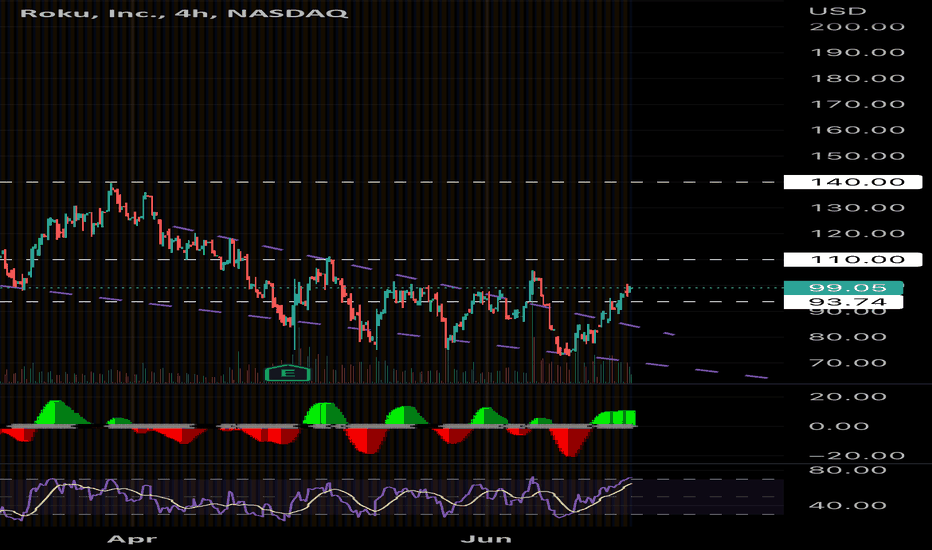Click the 0.00 histogram axis value
Image resolution: width=932 pixels, height=550 pixels.
coord(839,426)
